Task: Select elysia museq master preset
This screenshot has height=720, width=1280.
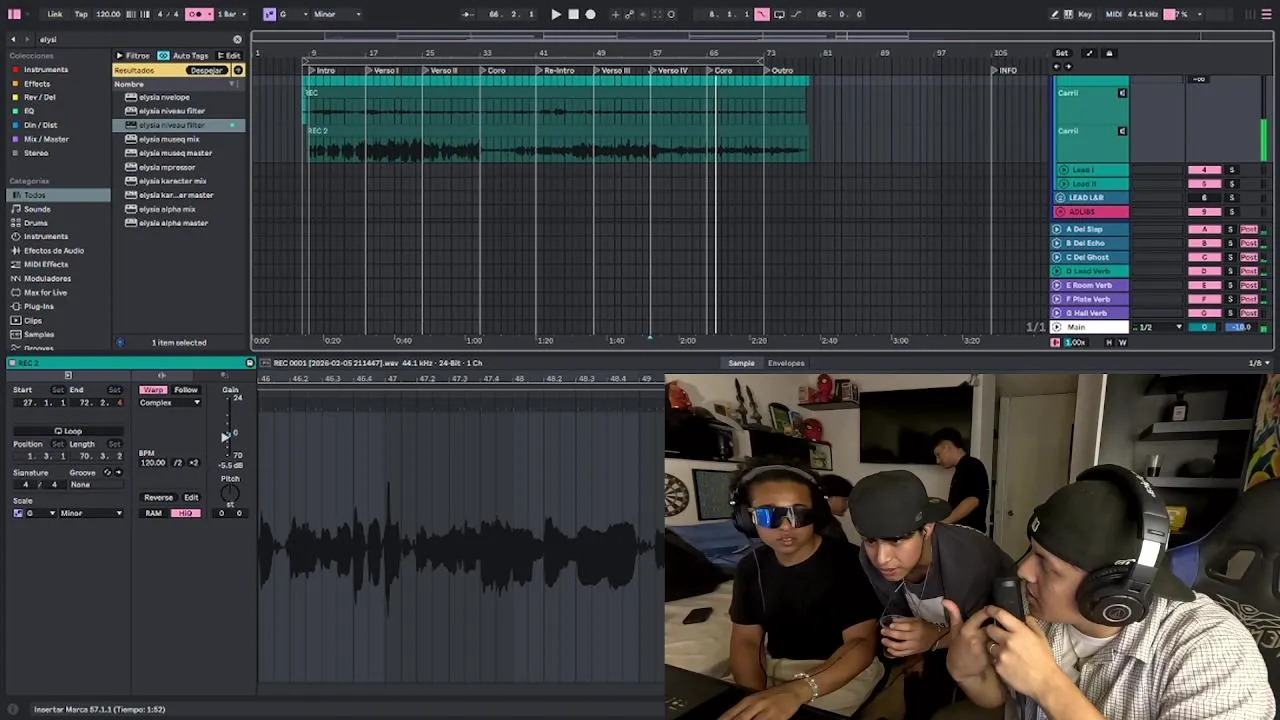Action: (175, 153)
